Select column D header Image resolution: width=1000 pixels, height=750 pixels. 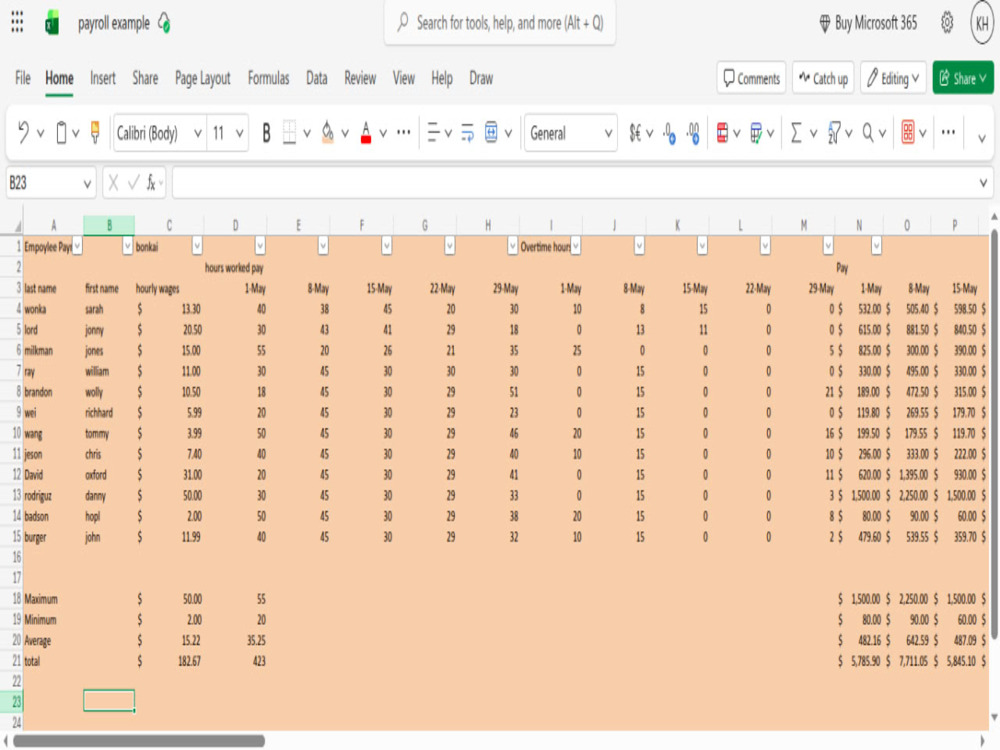point(235,225)
